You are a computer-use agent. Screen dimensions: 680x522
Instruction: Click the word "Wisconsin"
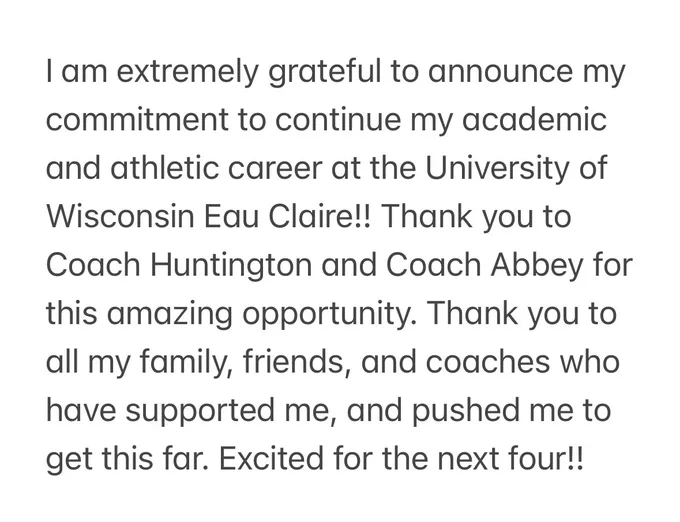[120, 216]
